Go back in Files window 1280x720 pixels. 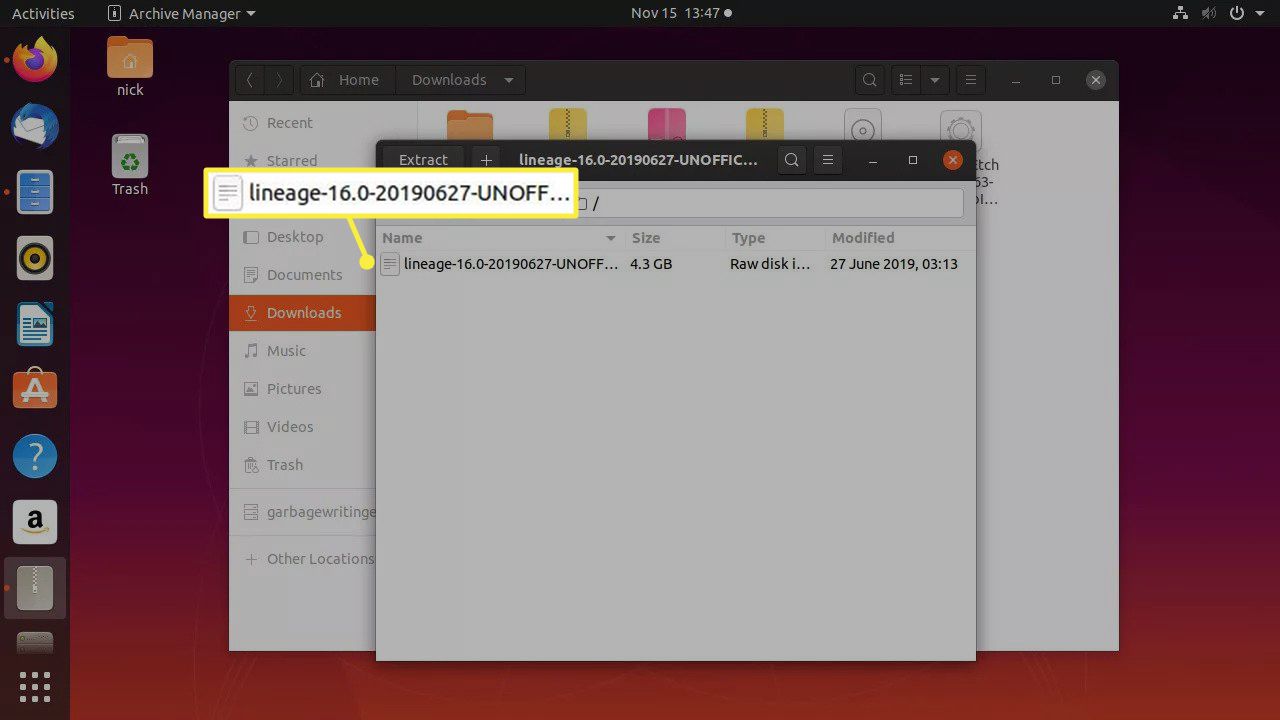250,80
